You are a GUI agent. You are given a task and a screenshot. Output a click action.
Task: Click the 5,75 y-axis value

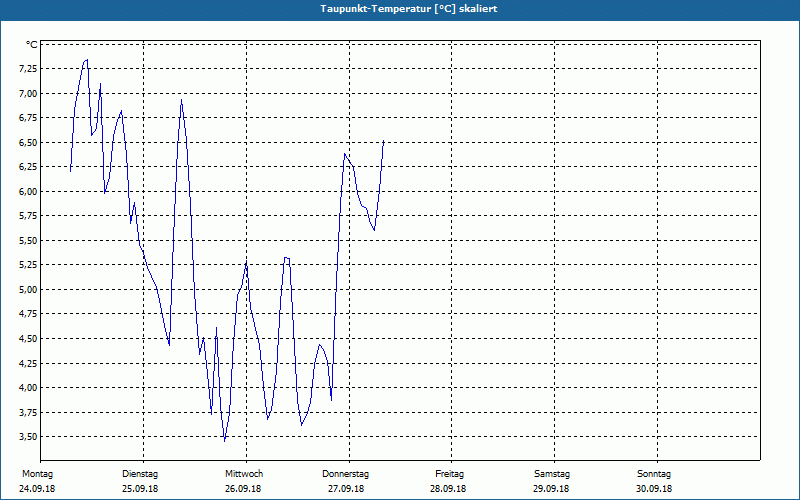(28, 216)
